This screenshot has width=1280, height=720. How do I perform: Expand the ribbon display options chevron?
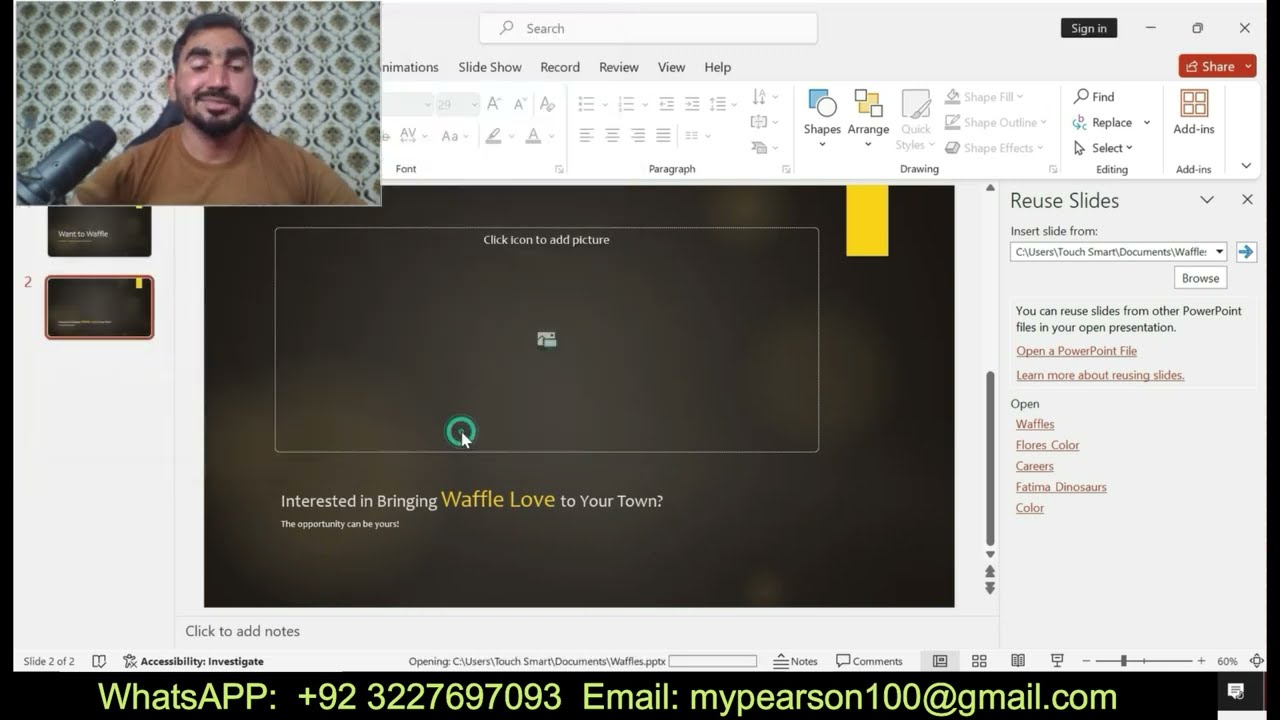click(1246, 166)
